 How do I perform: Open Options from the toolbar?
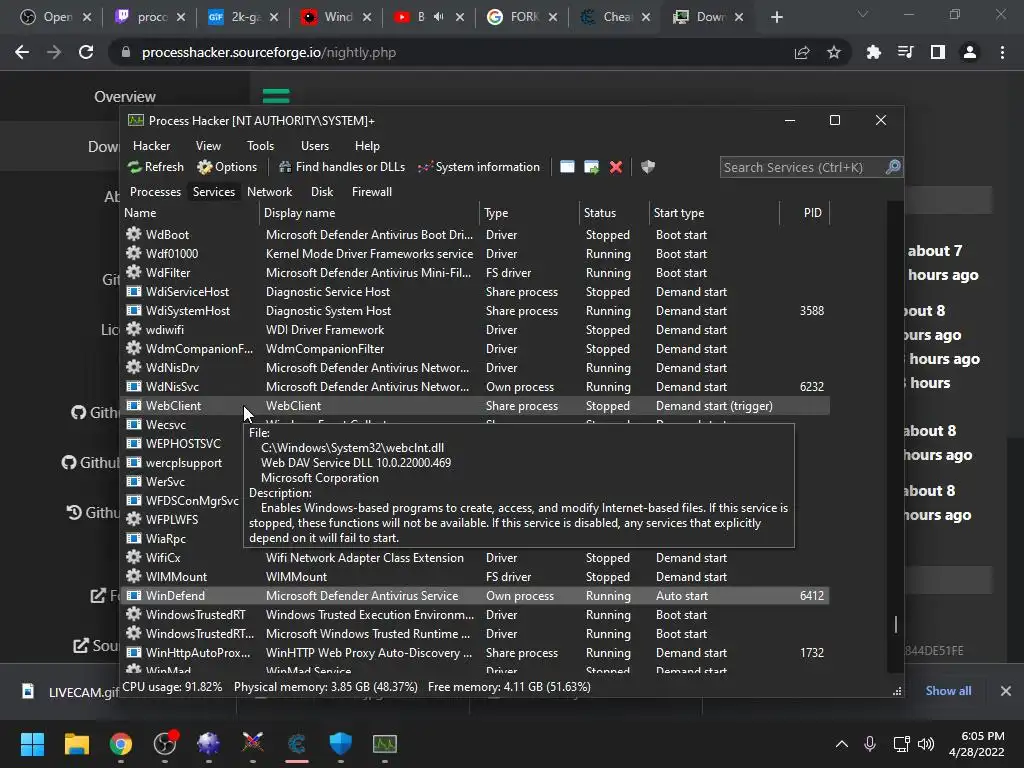click(x=227, y=167)
